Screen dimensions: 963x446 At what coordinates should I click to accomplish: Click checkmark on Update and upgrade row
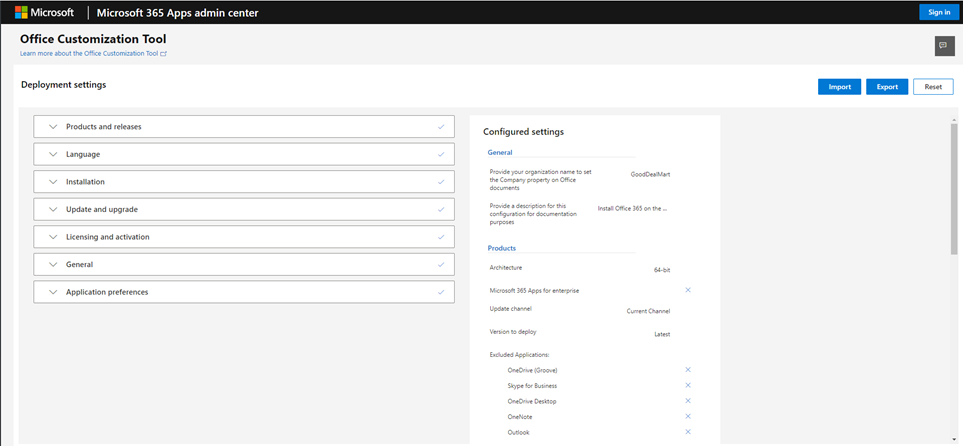coord(441,209)
